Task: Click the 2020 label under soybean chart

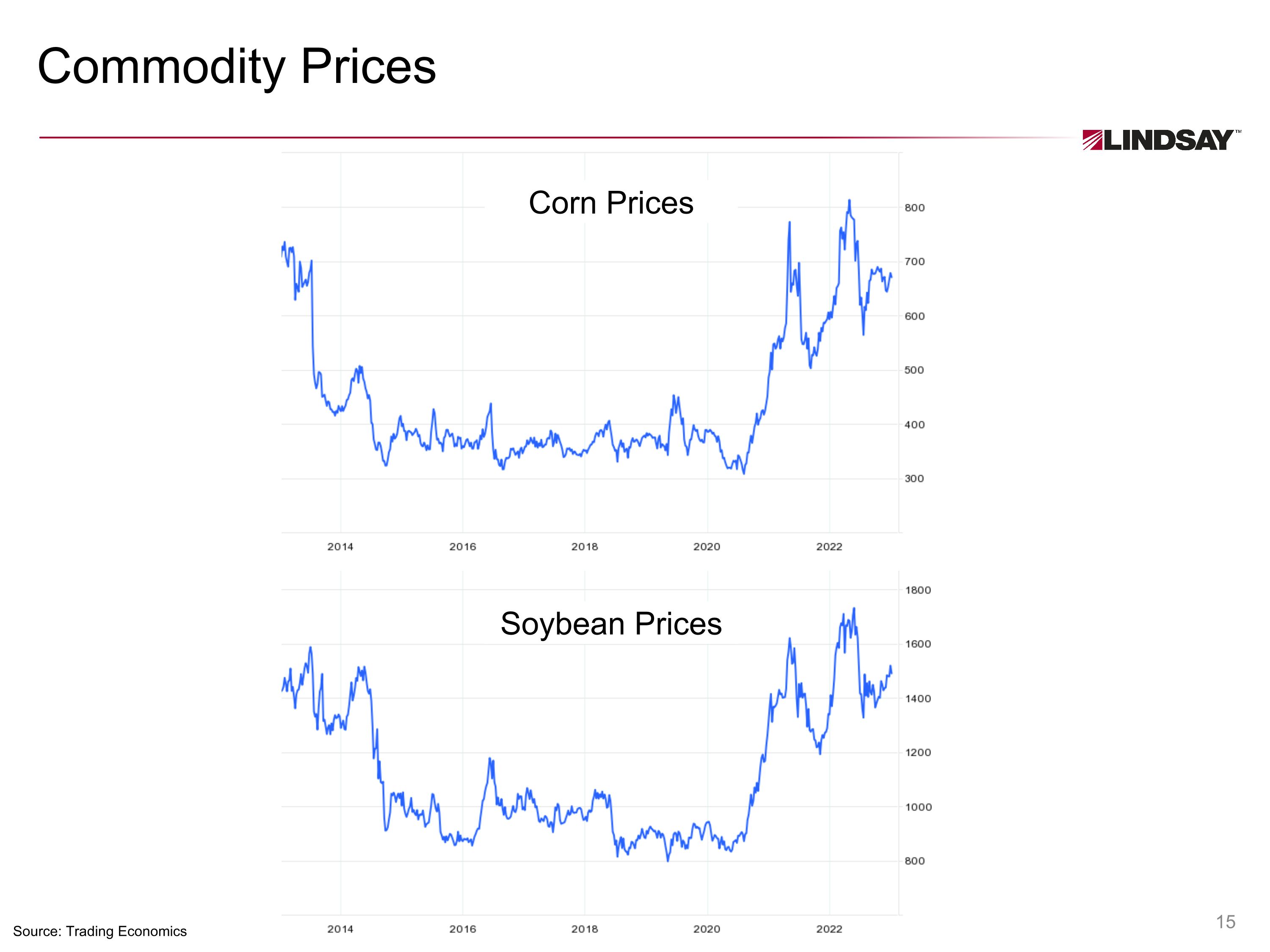Action: click(x=707, y=929)
